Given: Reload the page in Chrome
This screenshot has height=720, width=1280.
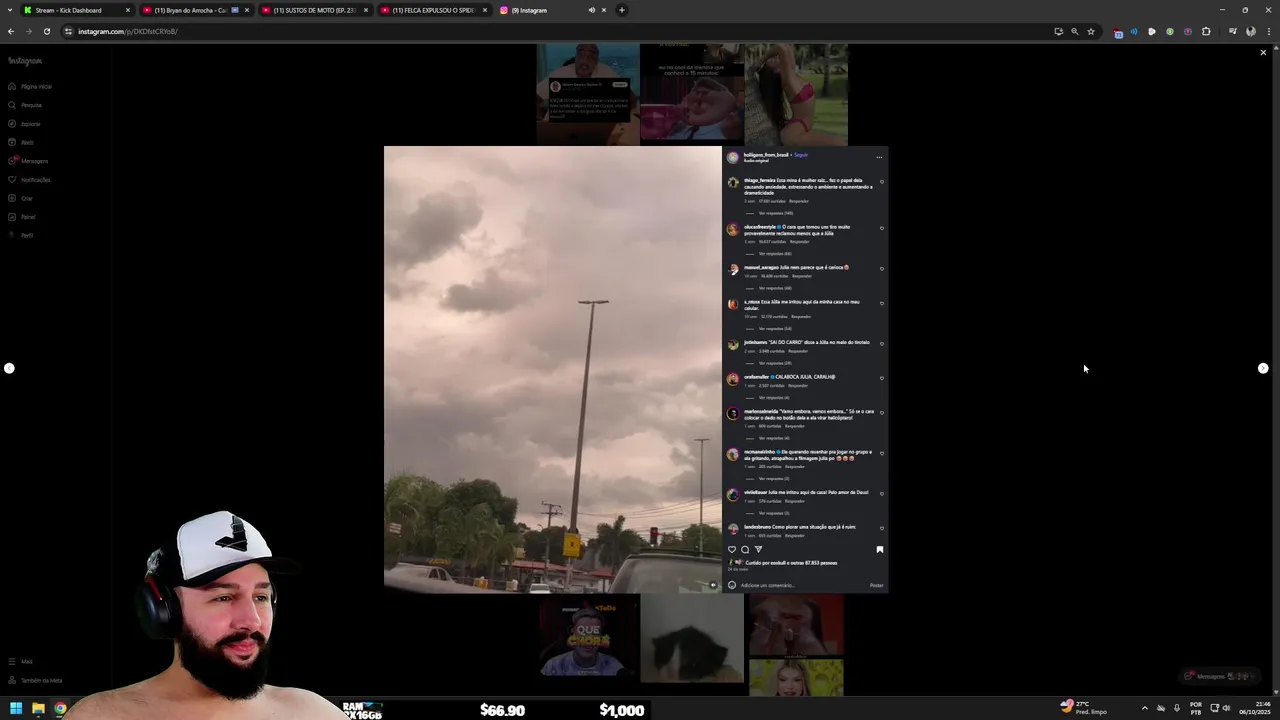Looking at the screenshot, I should pyautogui.click(x=46, y=31).
